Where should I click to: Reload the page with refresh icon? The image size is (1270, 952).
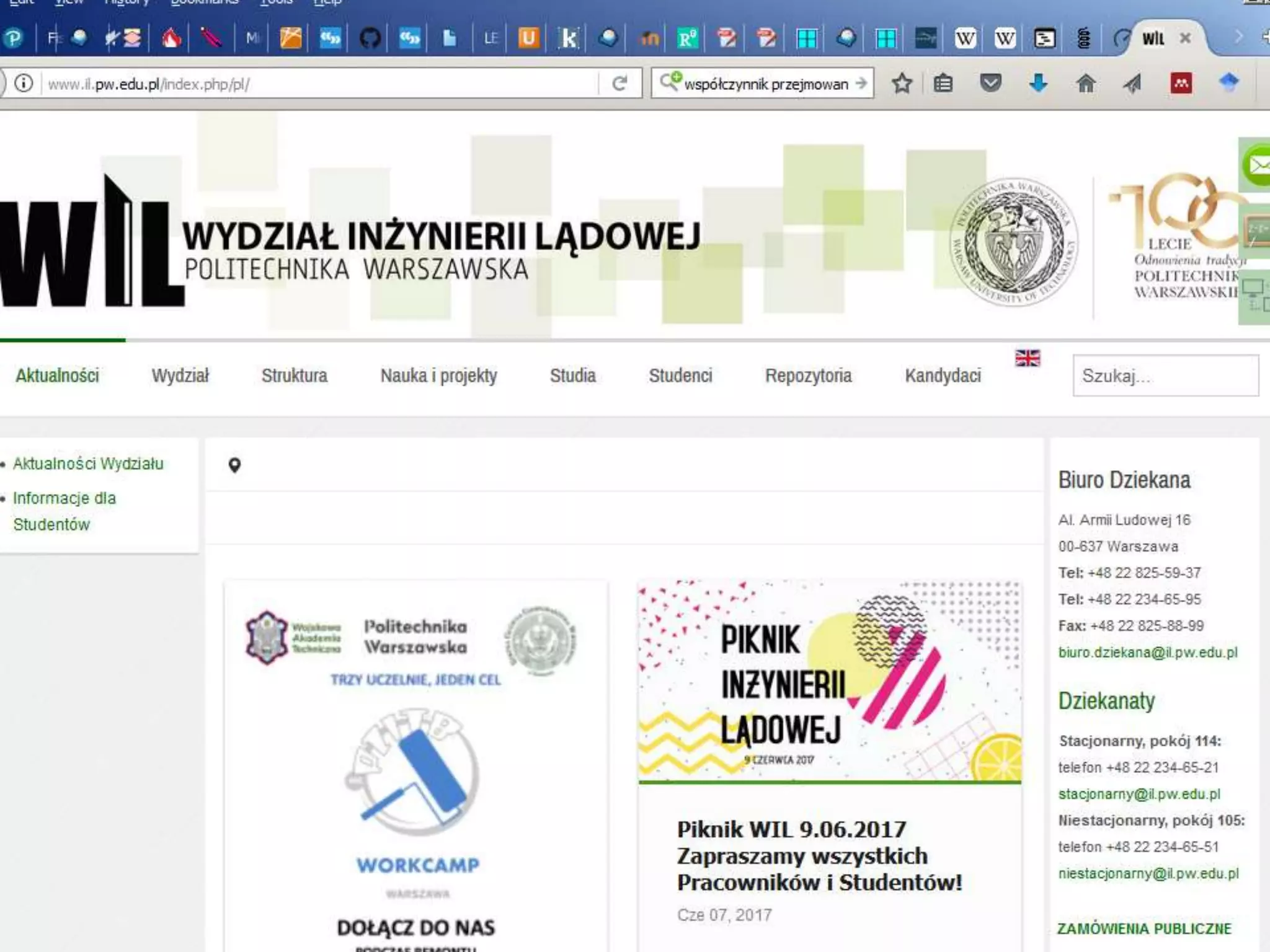[x=619, y=84]
